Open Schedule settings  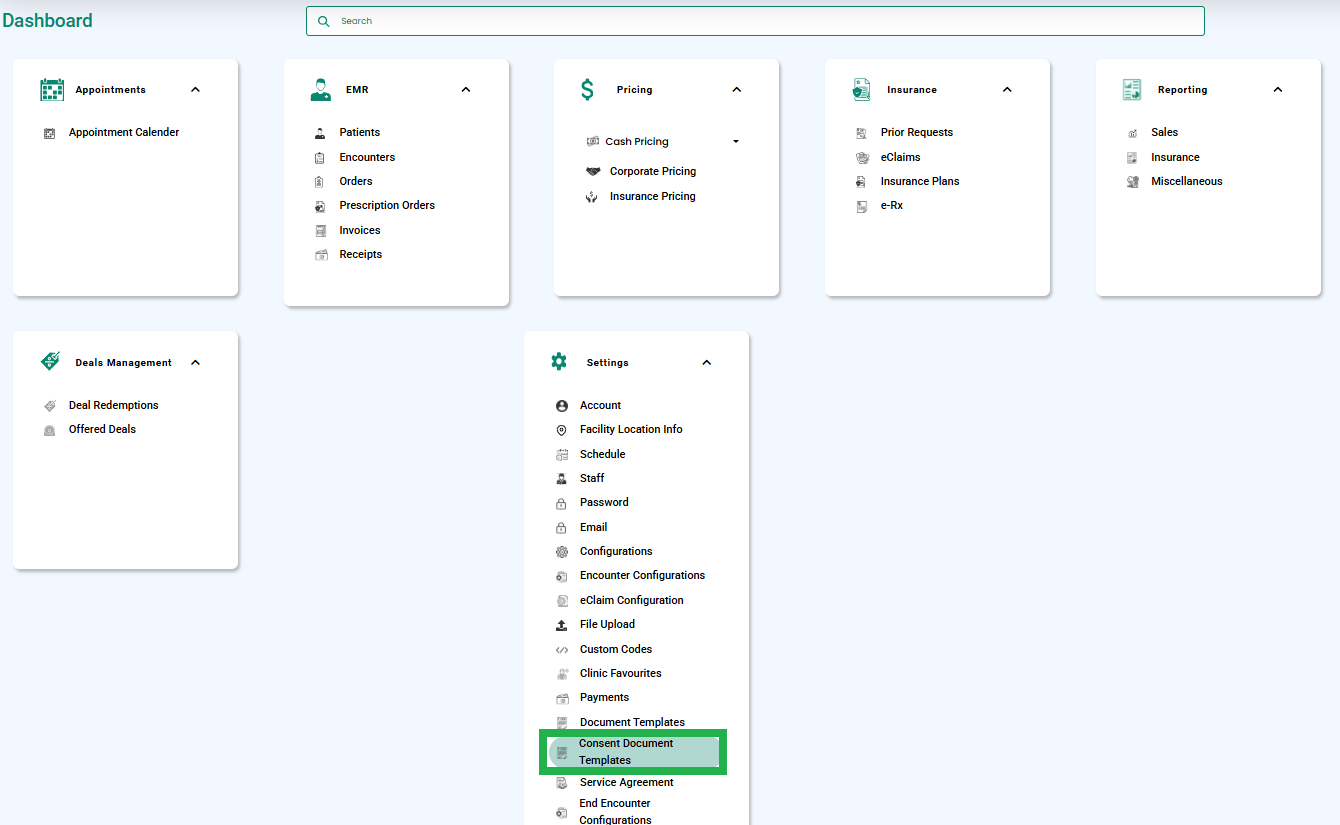click(x=603, y=455)
